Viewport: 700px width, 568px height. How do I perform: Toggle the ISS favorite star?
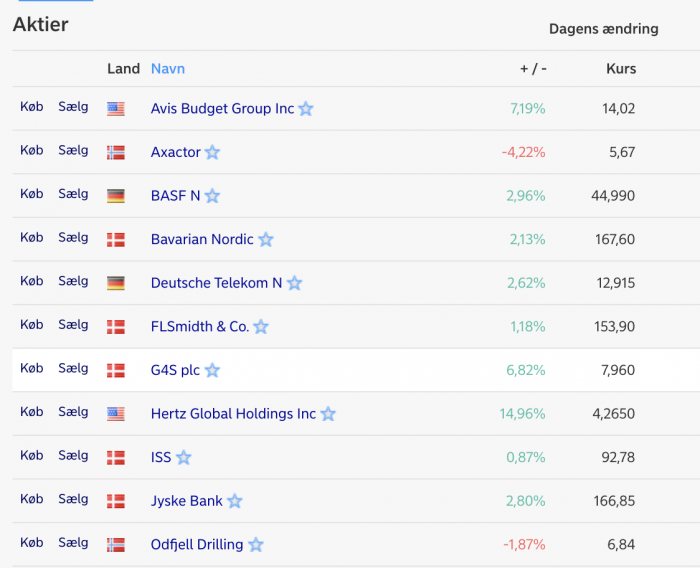(x=183, y=457)
